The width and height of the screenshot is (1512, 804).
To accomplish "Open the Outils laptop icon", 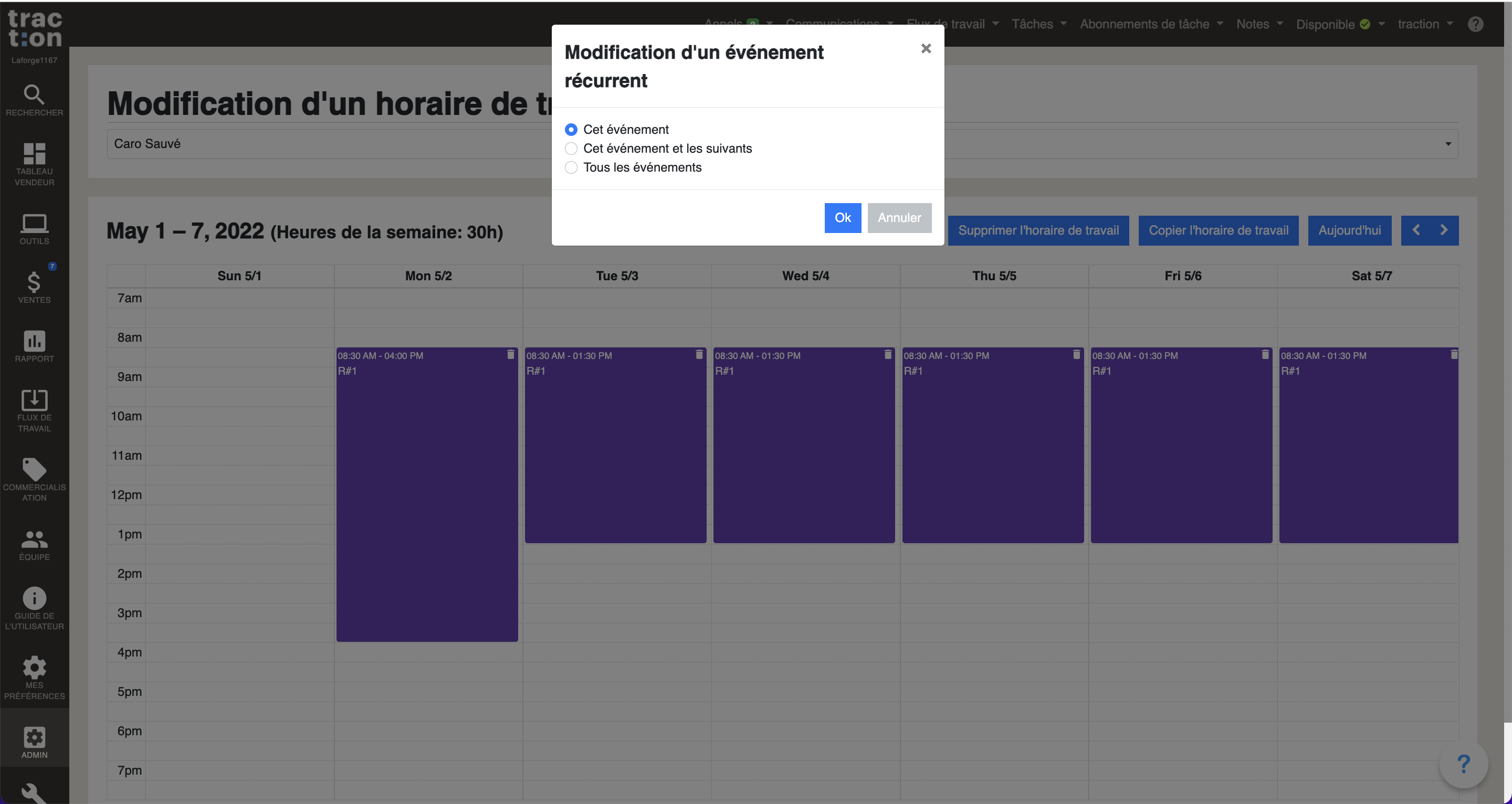I will [x=34, y=224].
